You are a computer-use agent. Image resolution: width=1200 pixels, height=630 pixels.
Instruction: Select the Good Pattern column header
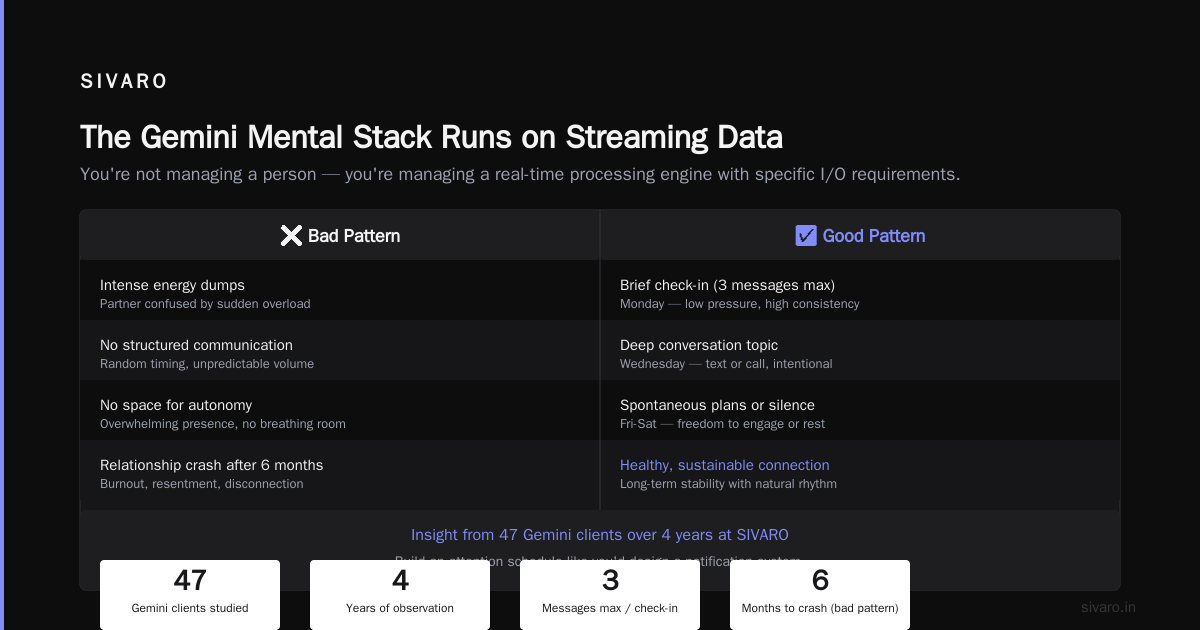coord(860,236)
